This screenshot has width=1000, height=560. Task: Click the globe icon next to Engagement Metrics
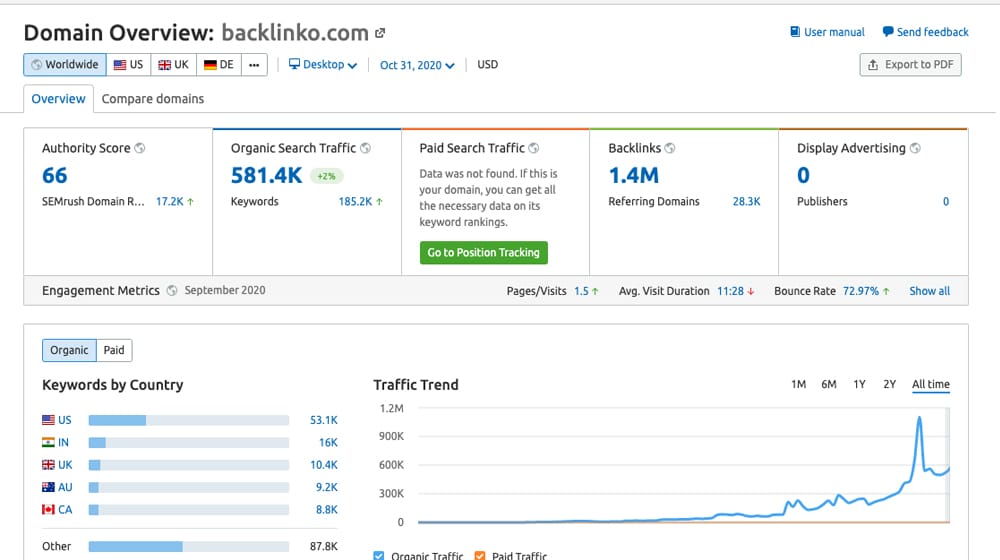172,291
